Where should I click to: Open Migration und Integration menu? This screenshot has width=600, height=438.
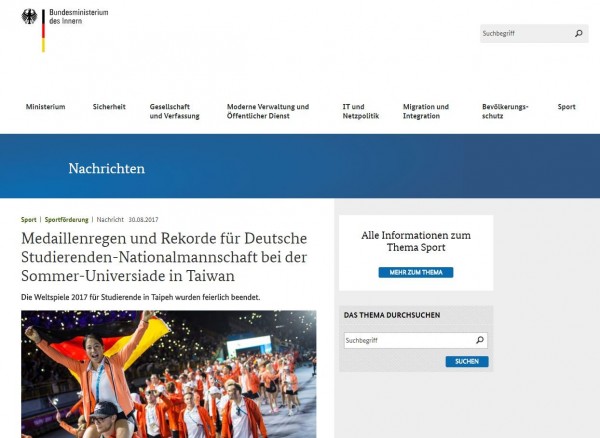click(x=426, y=111)
